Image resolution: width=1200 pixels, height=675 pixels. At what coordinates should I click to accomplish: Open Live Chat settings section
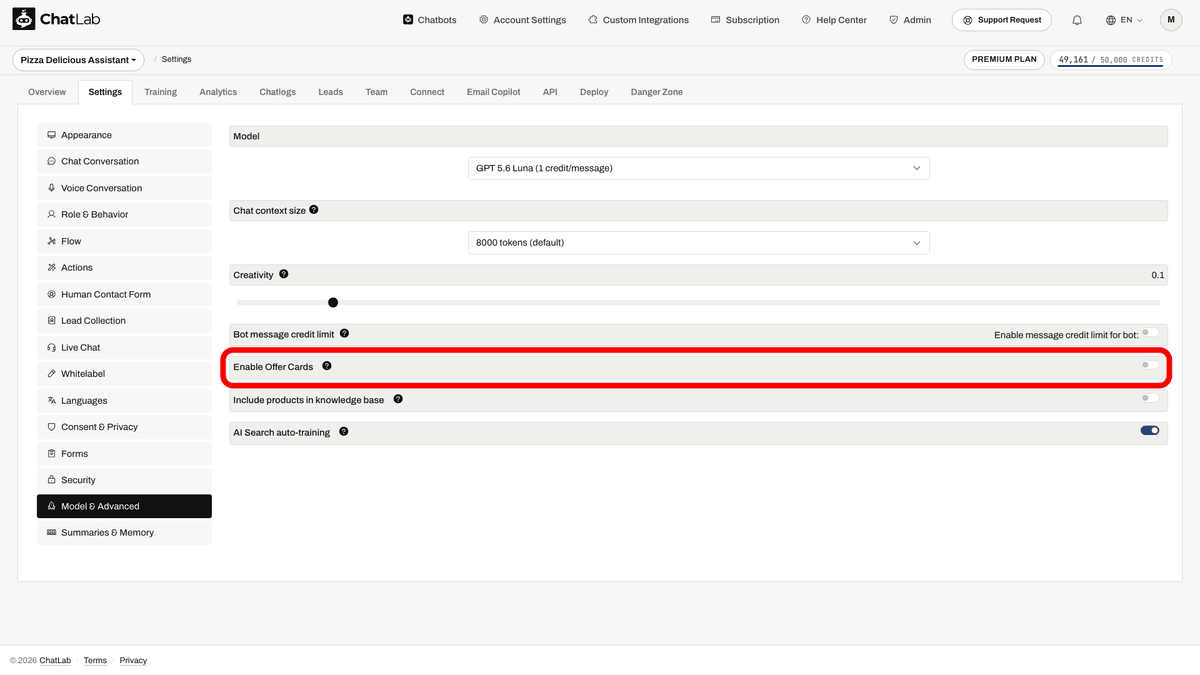124,347
